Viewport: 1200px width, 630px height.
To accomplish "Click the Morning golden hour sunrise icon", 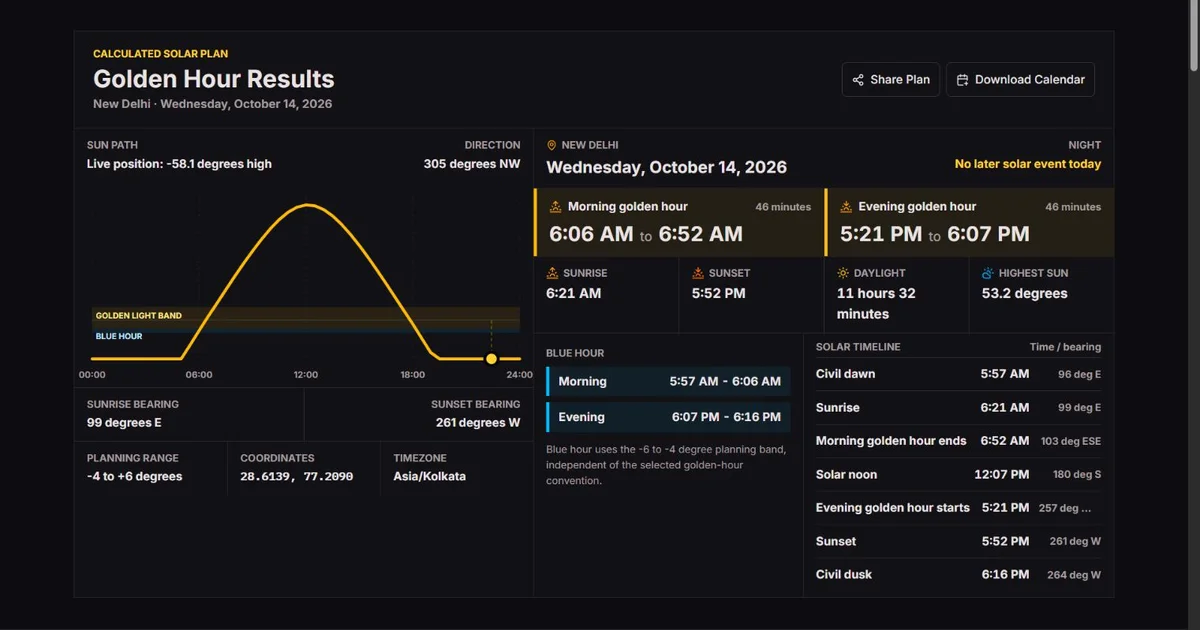I will point(556,207).
